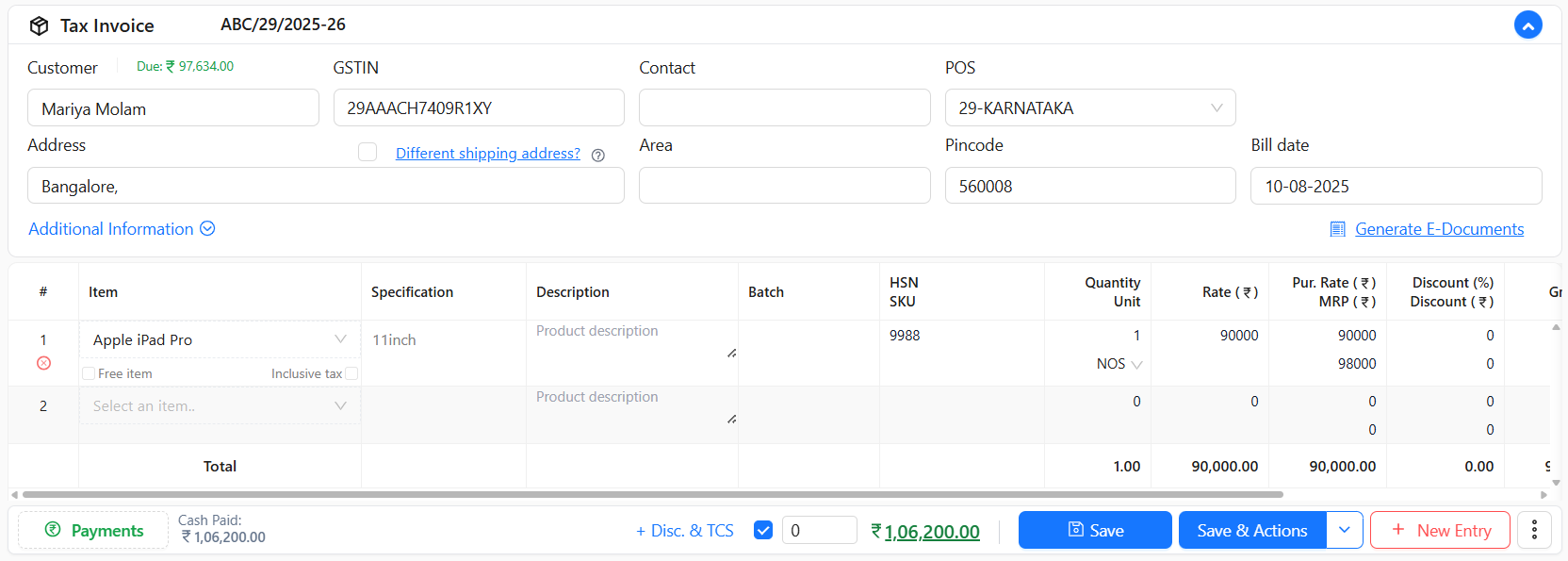Click the resize handle of first Product description
This screenshot has height=561, width=1568.
coord(731,353)
